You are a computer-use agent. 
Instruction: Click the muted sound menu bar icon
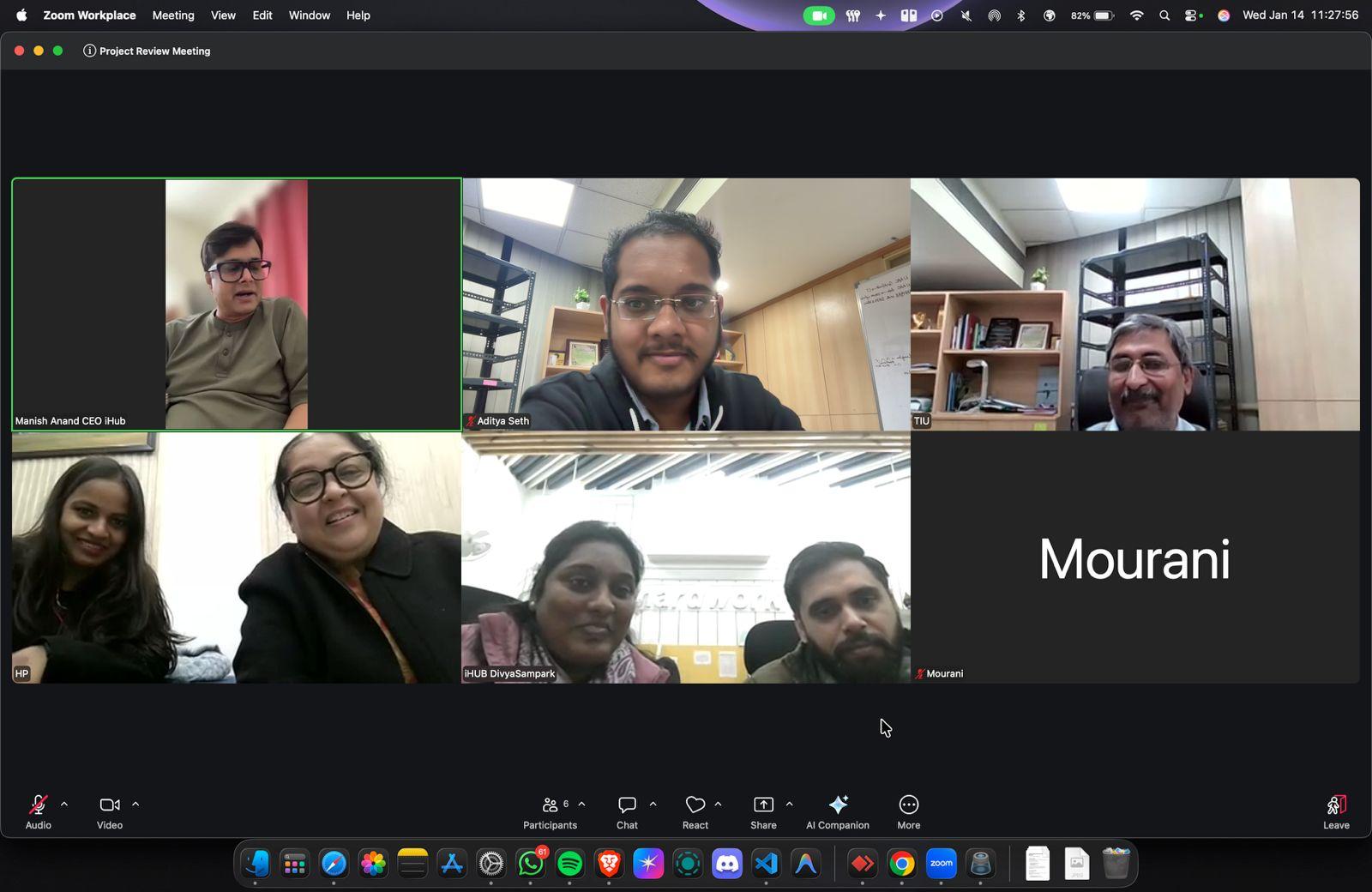[x=966, y=15]
